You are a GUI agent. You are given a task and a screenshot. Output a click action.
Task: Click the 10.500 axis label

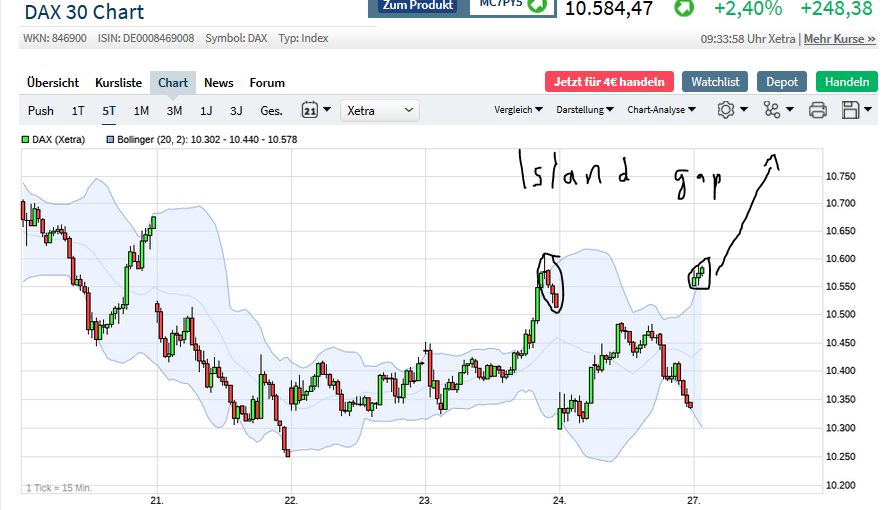click(x=840, y=314)
